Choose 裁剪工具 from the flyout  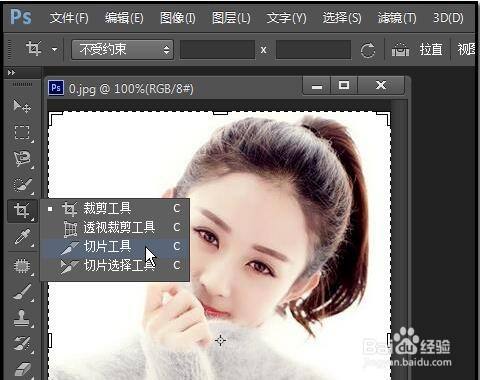(x=115, y=208)
